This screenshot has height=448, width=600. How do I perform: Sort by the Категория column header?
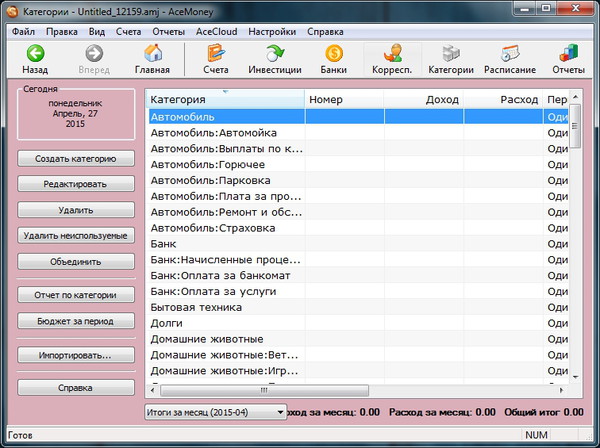click(224, 100)
